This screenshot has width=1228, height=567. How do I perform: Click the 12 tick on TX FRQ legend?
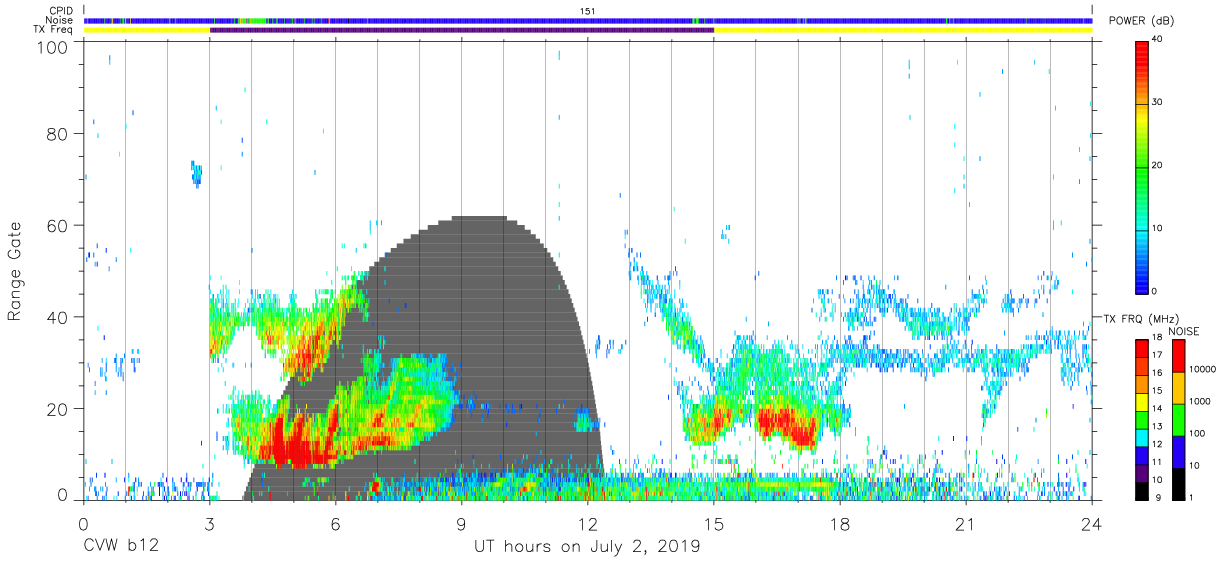(x=1155, y=443)
